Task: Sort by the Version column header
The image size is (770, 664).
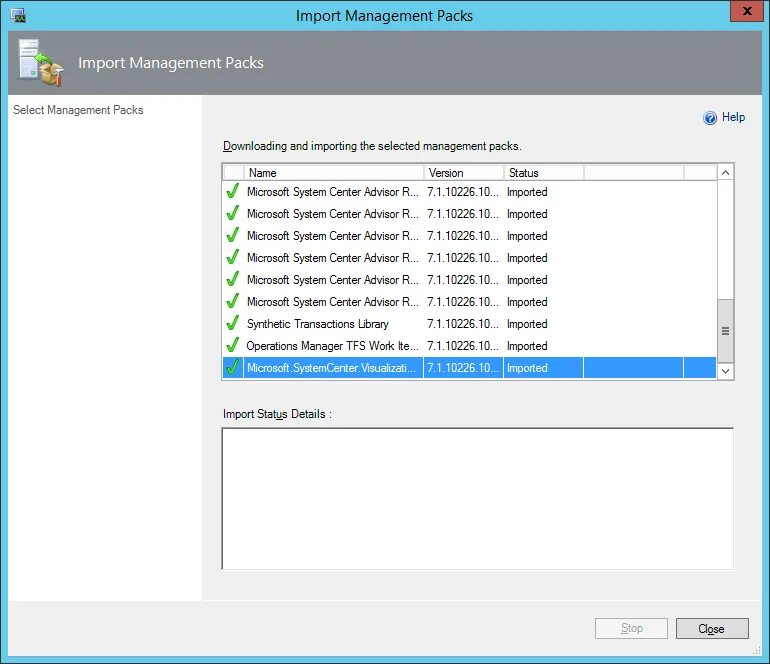Action: [464, 173]
